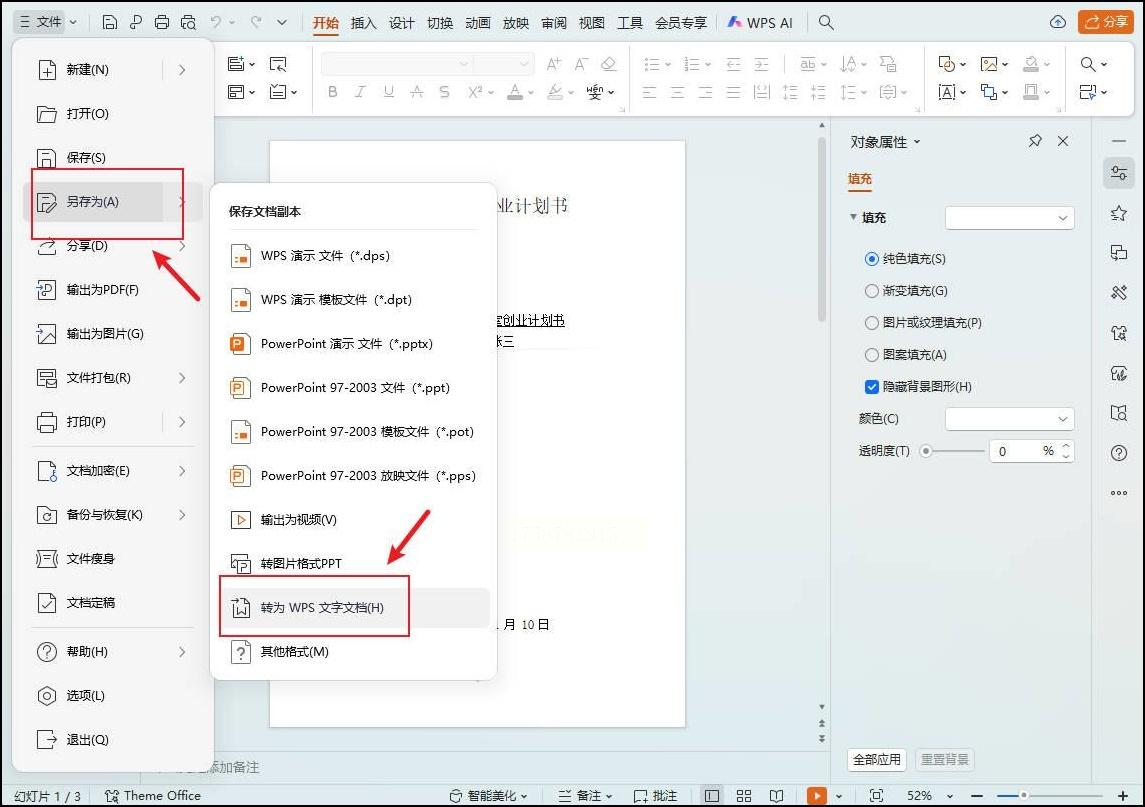Click the print preview icon in top toolbar
Image resolution: width=1145 pixels, height=807 pixels.
(188, 23)
